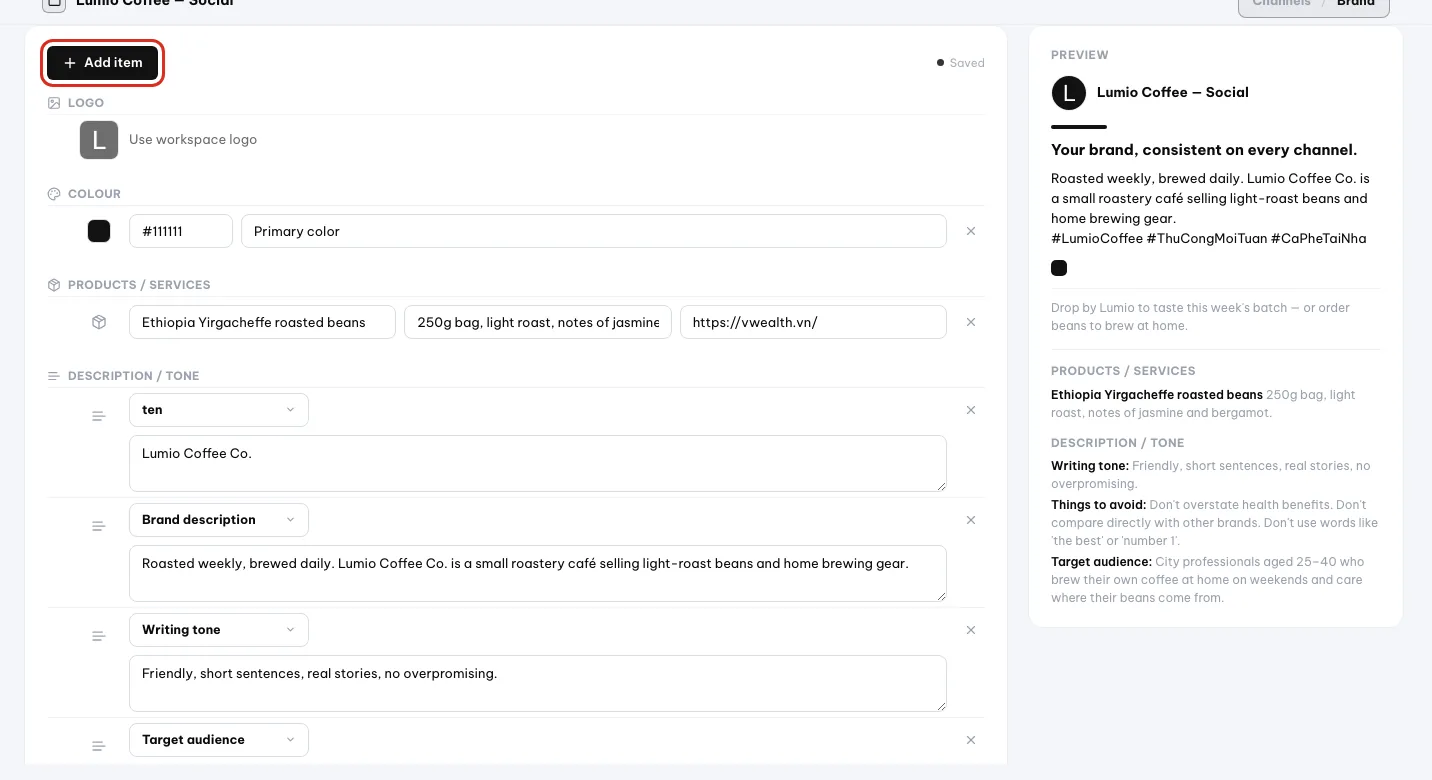
Task: Click the '250g bag, light roast' description field
Action: [538, 322]
